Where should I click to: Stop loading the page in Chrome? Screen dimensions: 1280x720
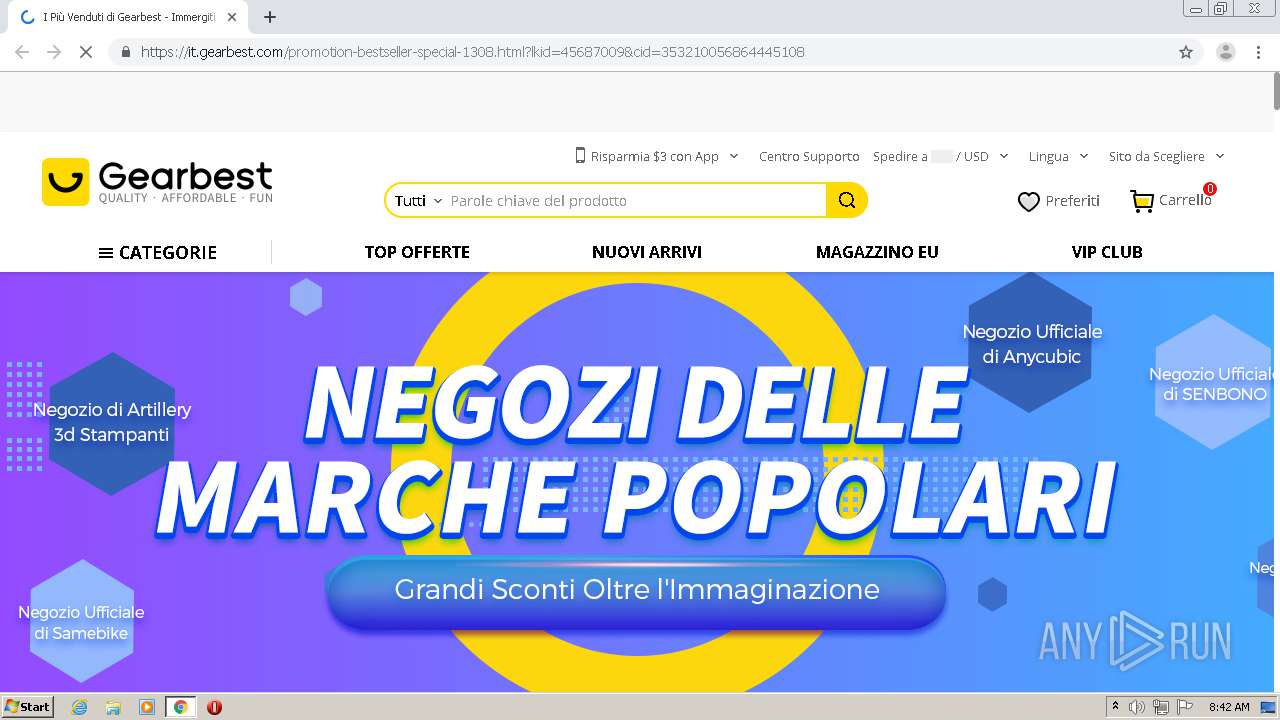pos(86,52)
